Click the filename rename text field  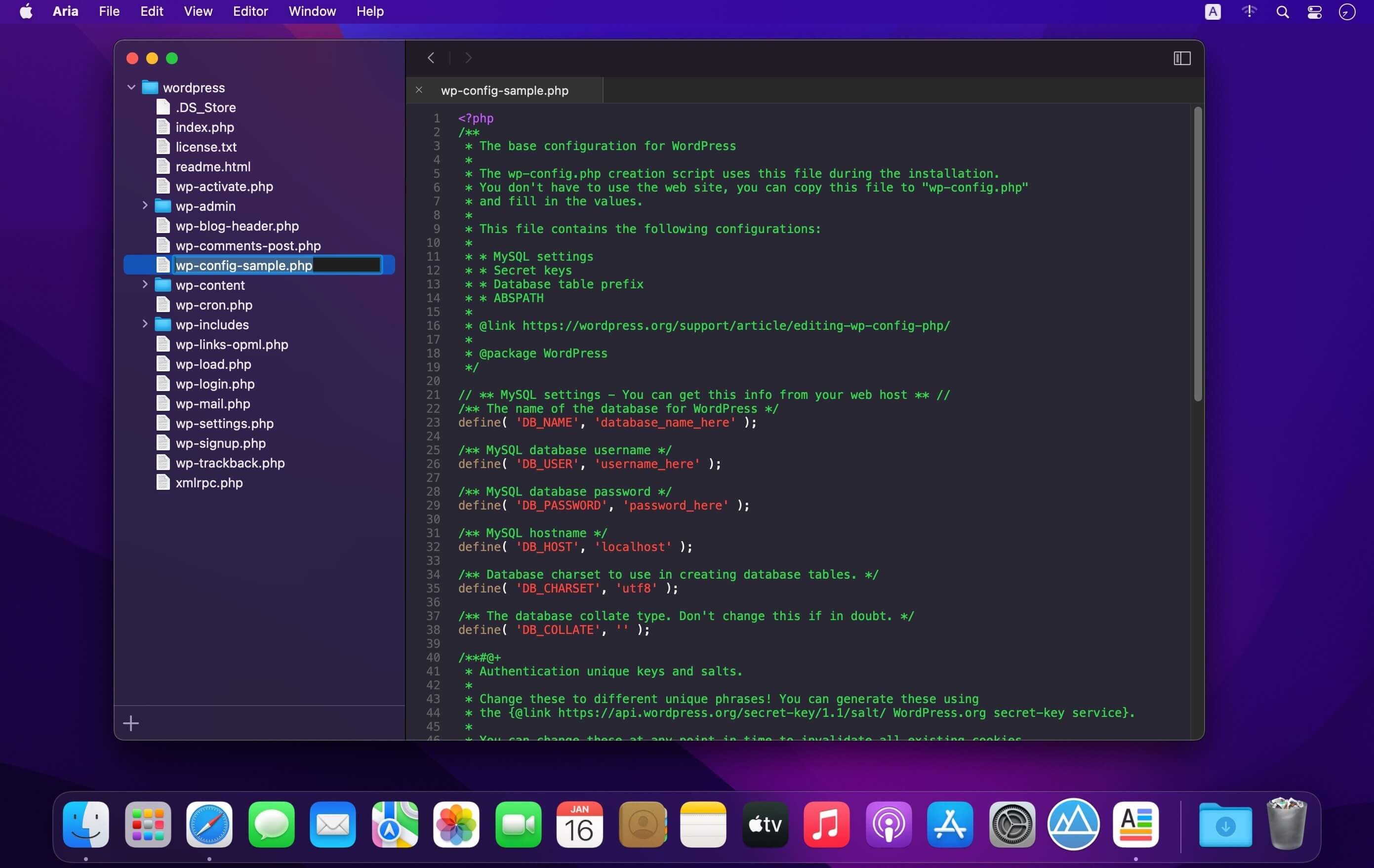coord(277,265)
